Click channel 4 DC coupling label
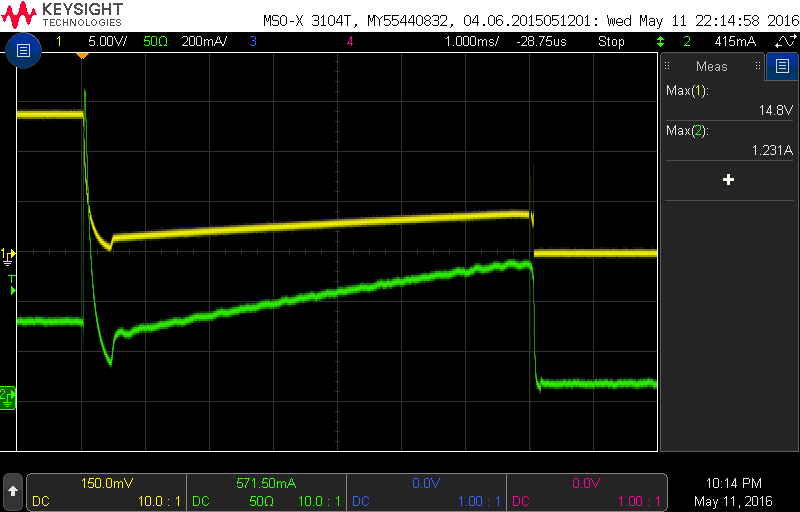 pyautogui.click(x=520, y=501)
